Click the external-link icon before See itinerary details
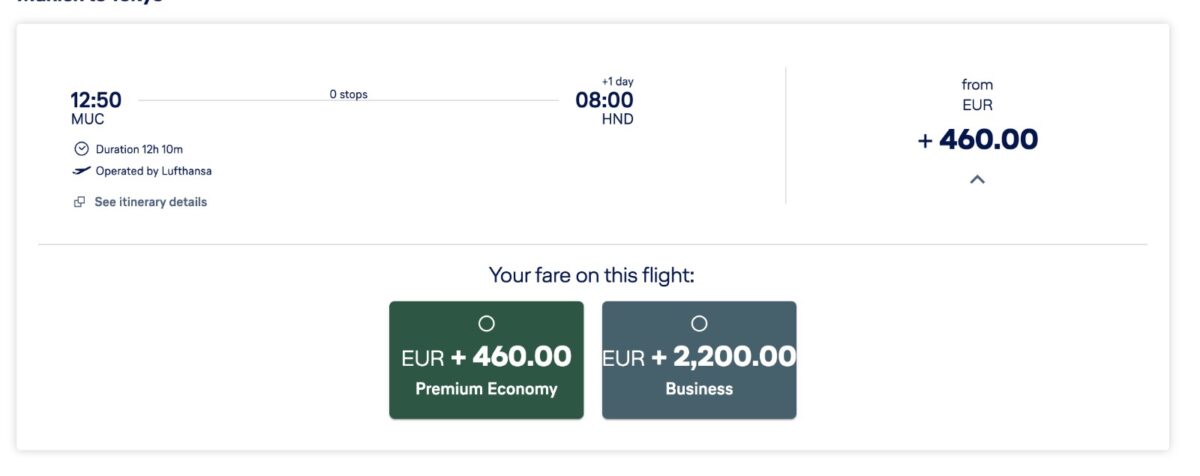 [80, 202]
